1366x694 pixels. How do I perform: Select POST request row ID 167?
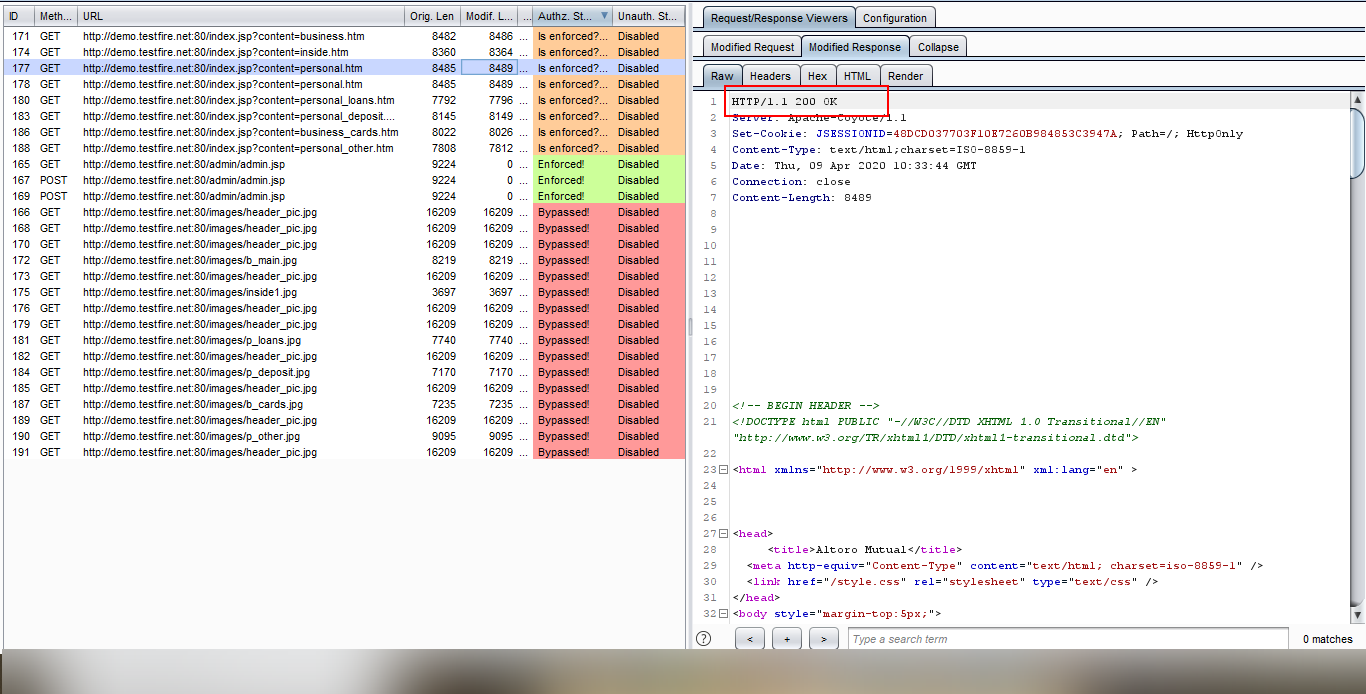345,180
